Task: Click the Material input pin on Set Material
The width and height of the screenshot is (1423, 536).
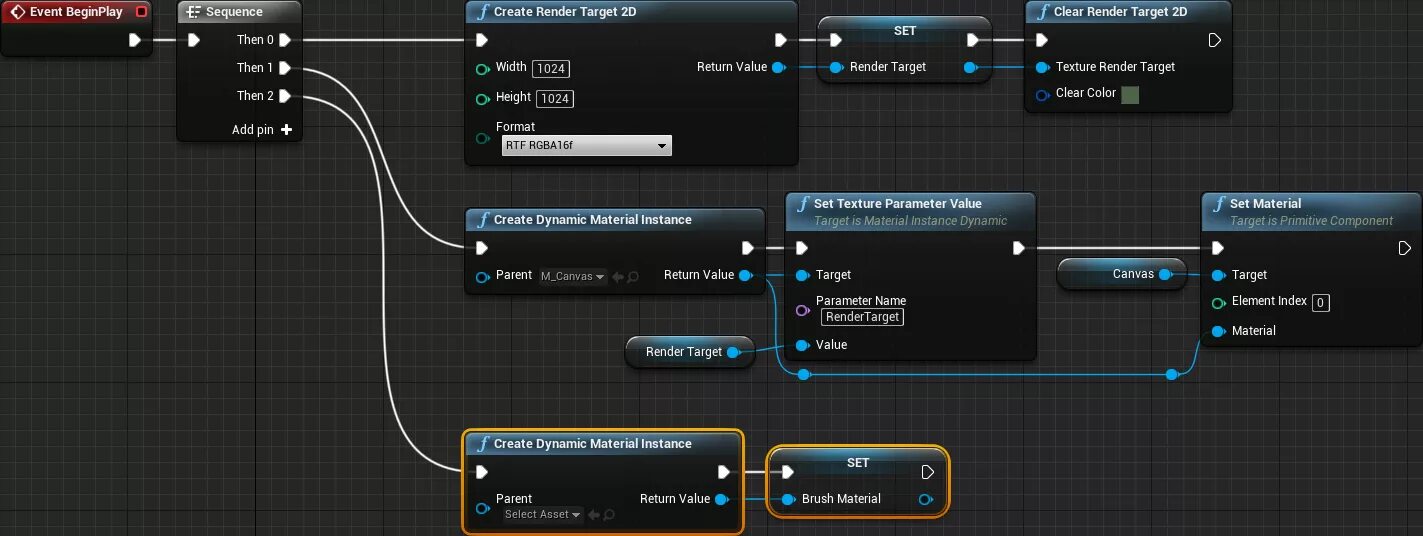Action: pos(1218,331)
